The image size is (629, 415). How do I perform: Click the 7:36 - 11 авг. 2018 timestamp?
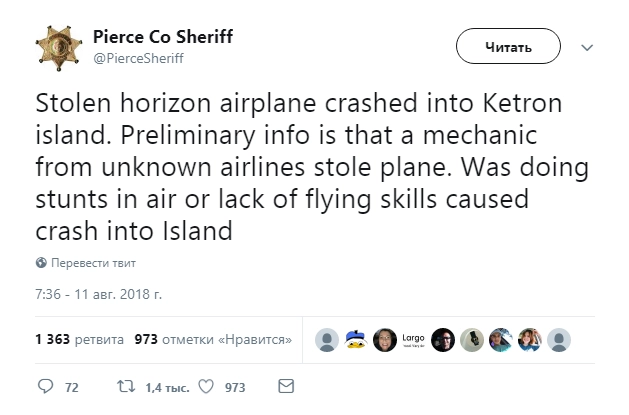98,295
